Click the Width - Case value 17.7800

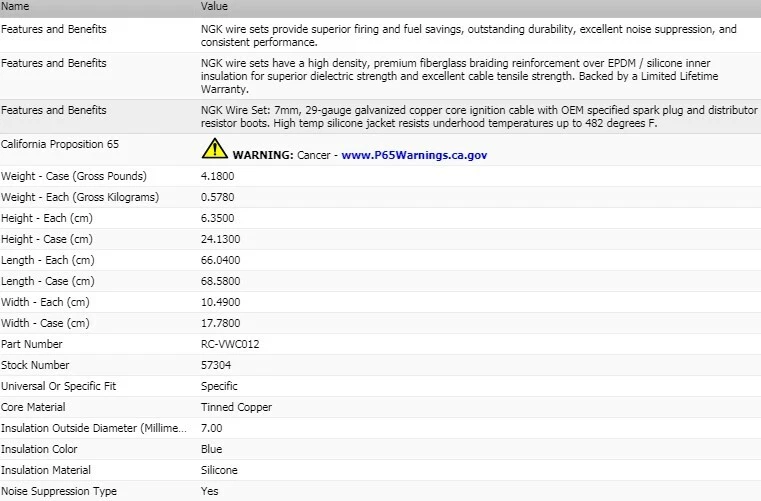pyautogui.click(x=220, y=323)
